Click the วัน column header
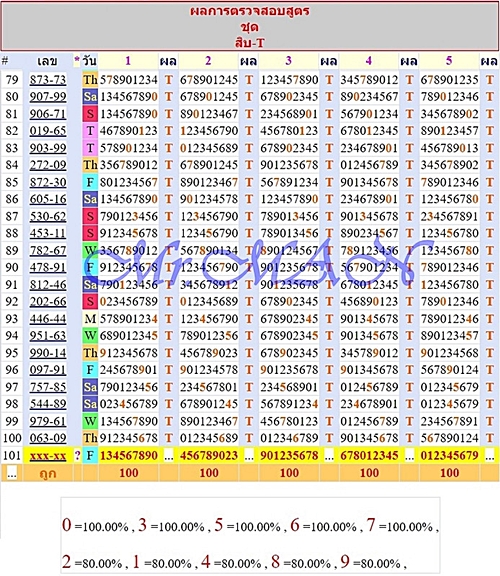 90,61
